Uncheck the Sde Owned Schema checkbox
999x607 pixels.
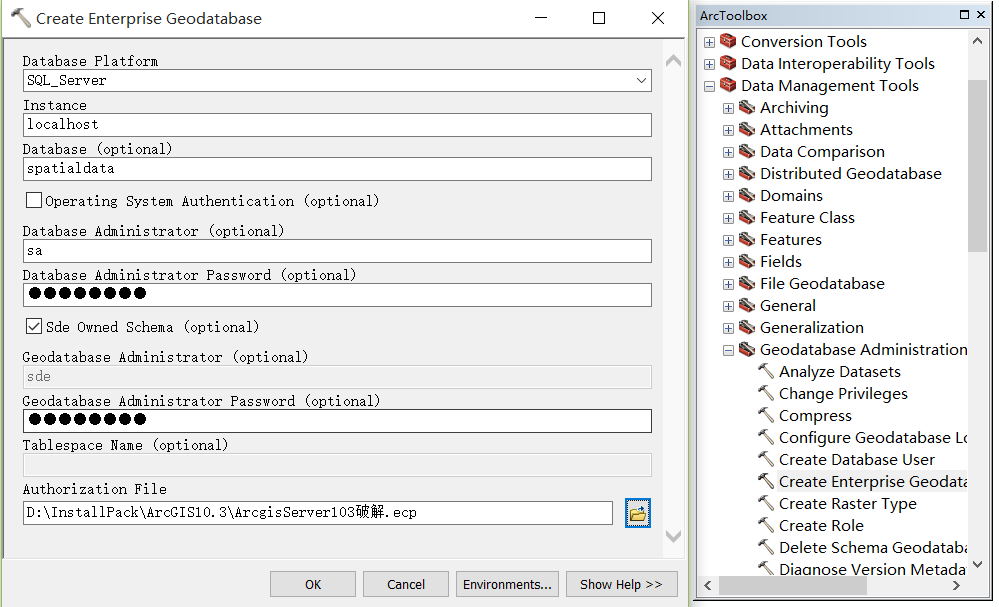(x=34, y=327)
